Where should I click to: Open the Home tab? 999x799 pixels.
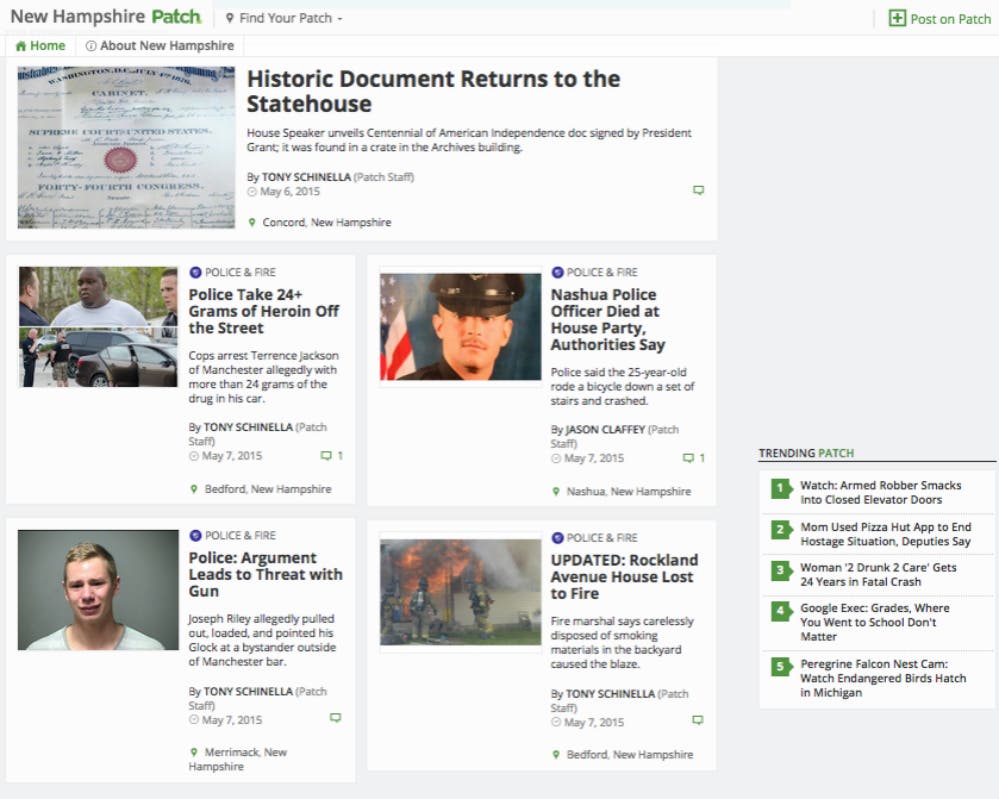(x=41, y=46)
